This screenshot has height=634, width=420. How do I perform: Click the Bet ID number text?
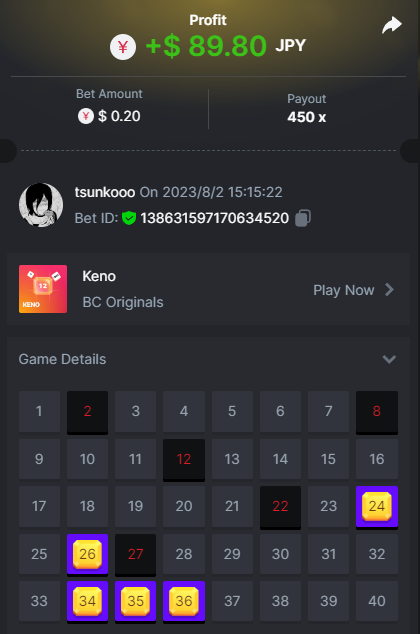(x=215, y=218)
